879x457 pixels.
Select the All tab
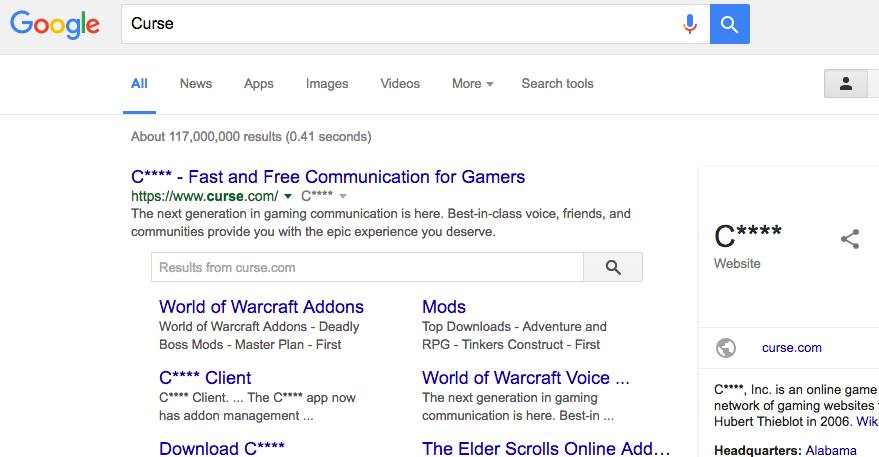pyautogui.click(x=139, y=84)
